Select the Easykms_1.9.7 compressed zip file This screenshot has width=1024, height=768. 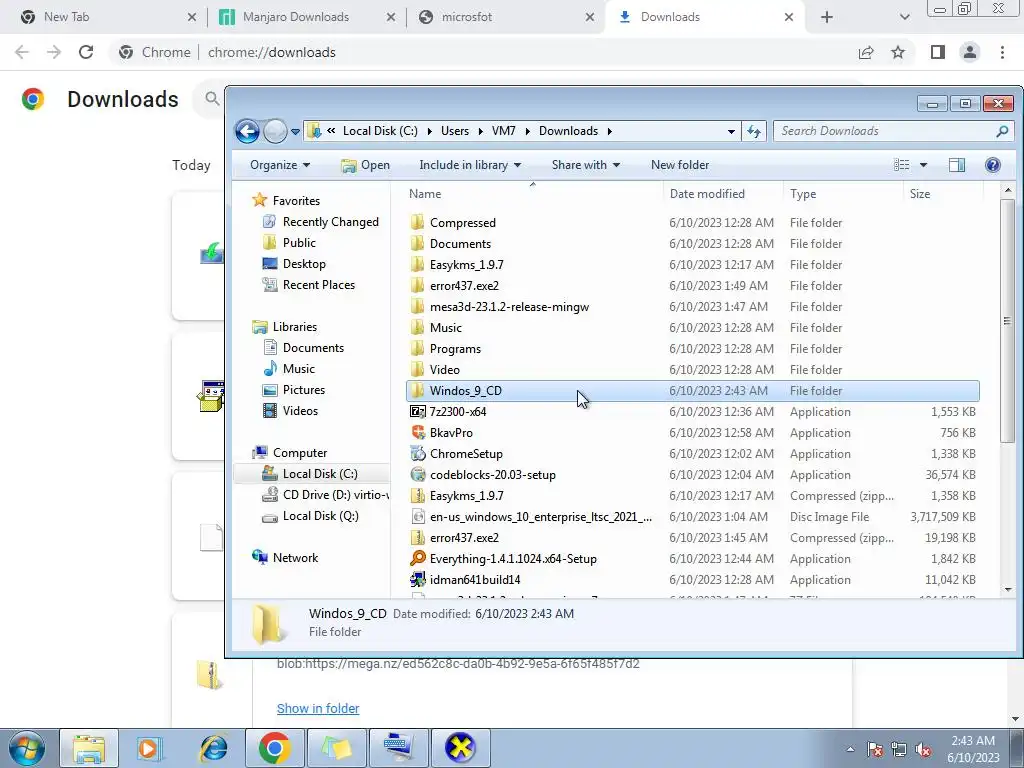click(466, 496)
